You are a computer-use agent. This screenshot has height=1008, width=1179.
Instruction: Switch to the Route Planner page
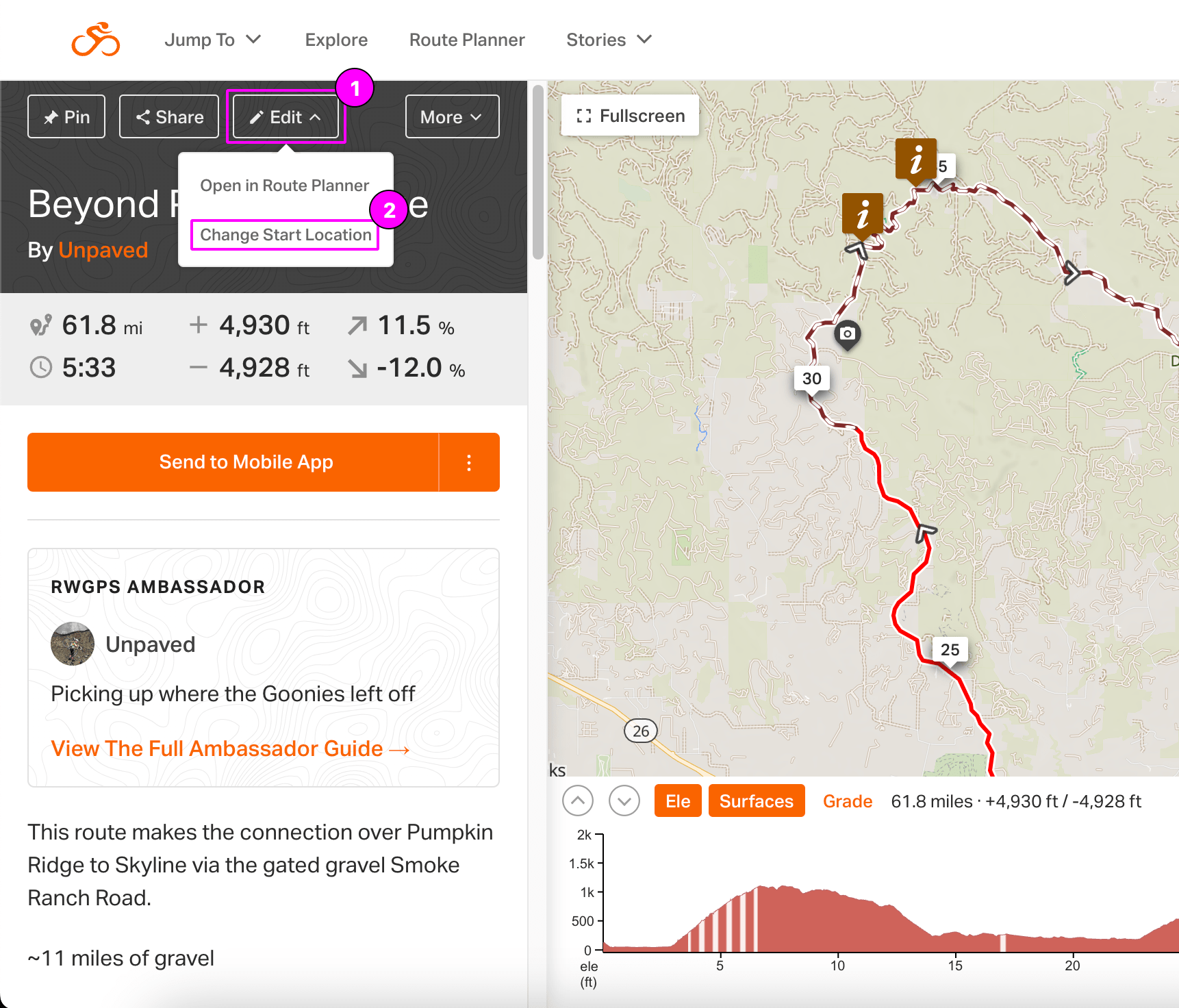pos(466,39)
